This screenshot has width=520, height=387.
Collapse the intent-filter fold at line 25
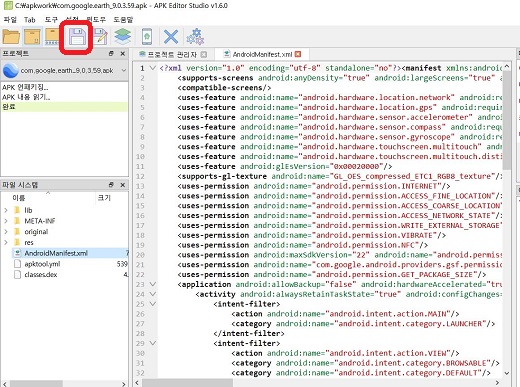tap(153, 304)
